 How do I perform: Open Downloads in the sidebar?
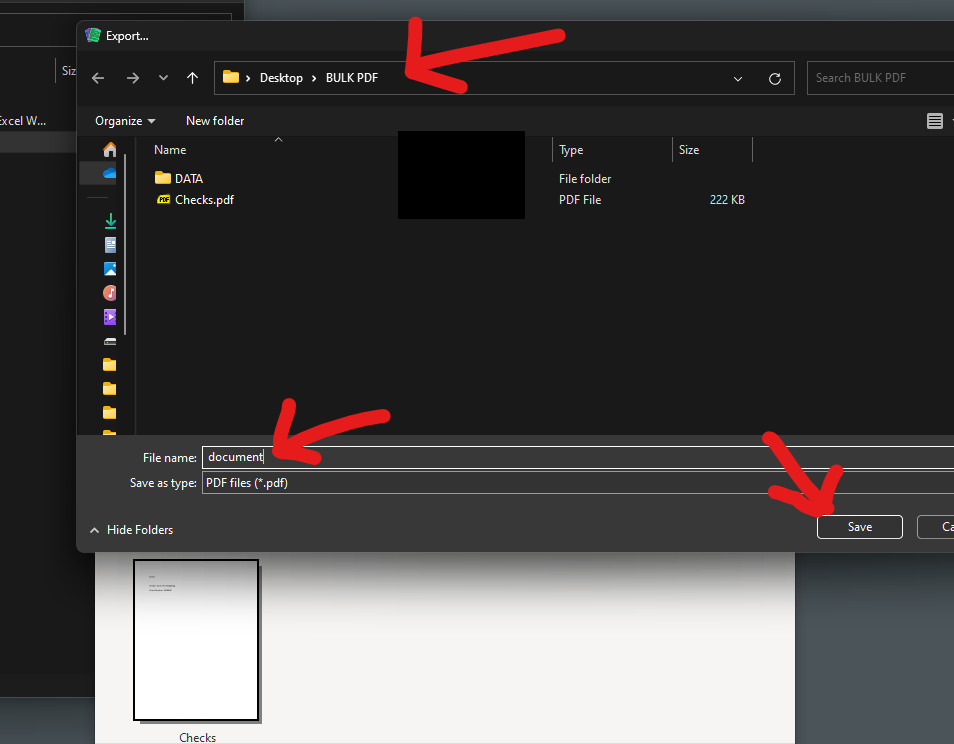pos(110,220)
